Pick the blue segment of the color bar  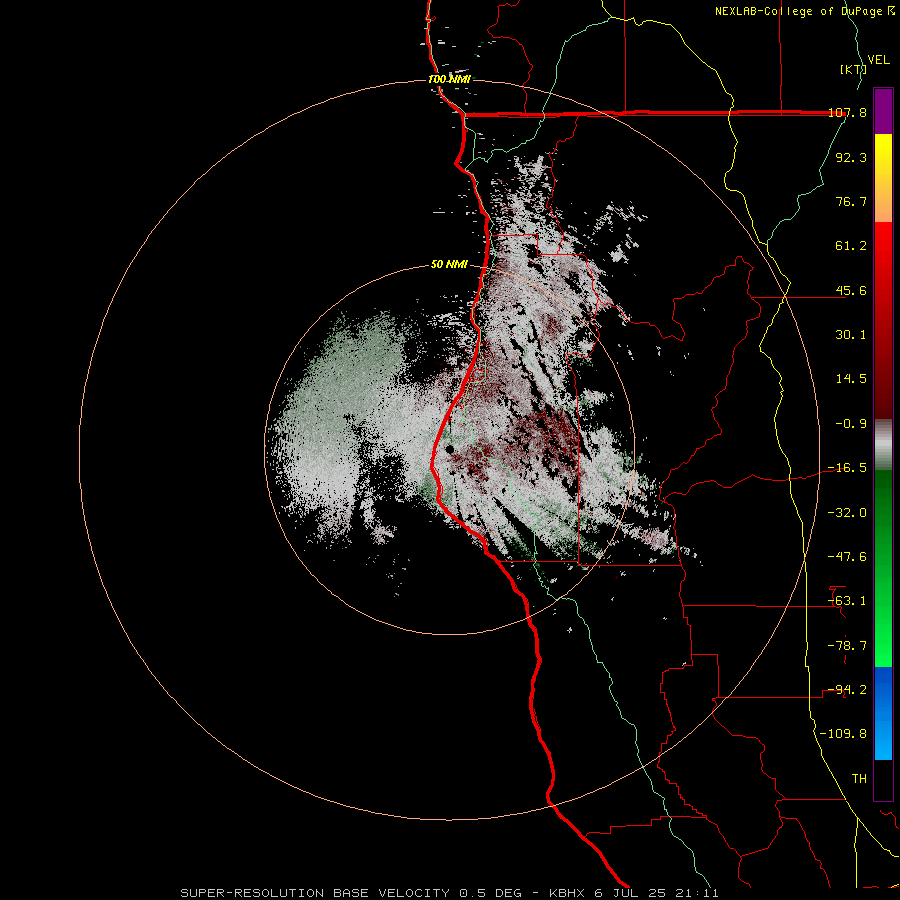point(883,713)
